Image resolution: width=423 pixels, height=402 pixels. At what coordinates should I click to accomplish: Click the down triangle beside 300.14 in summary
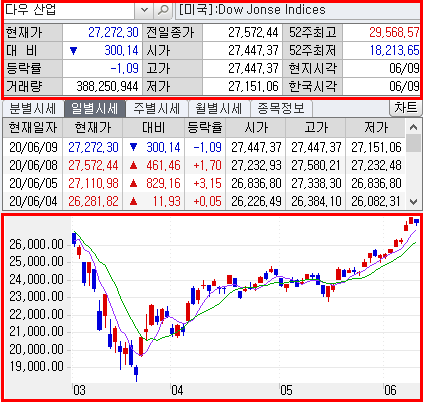74,51
